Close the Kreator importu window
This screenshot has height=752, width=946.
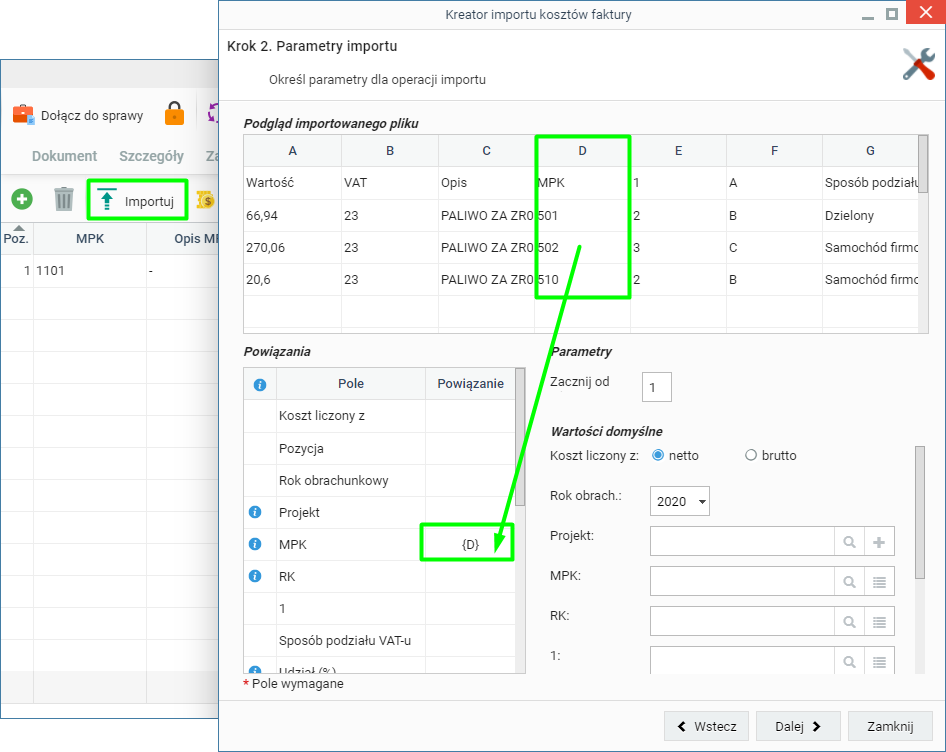pos(925,13)
